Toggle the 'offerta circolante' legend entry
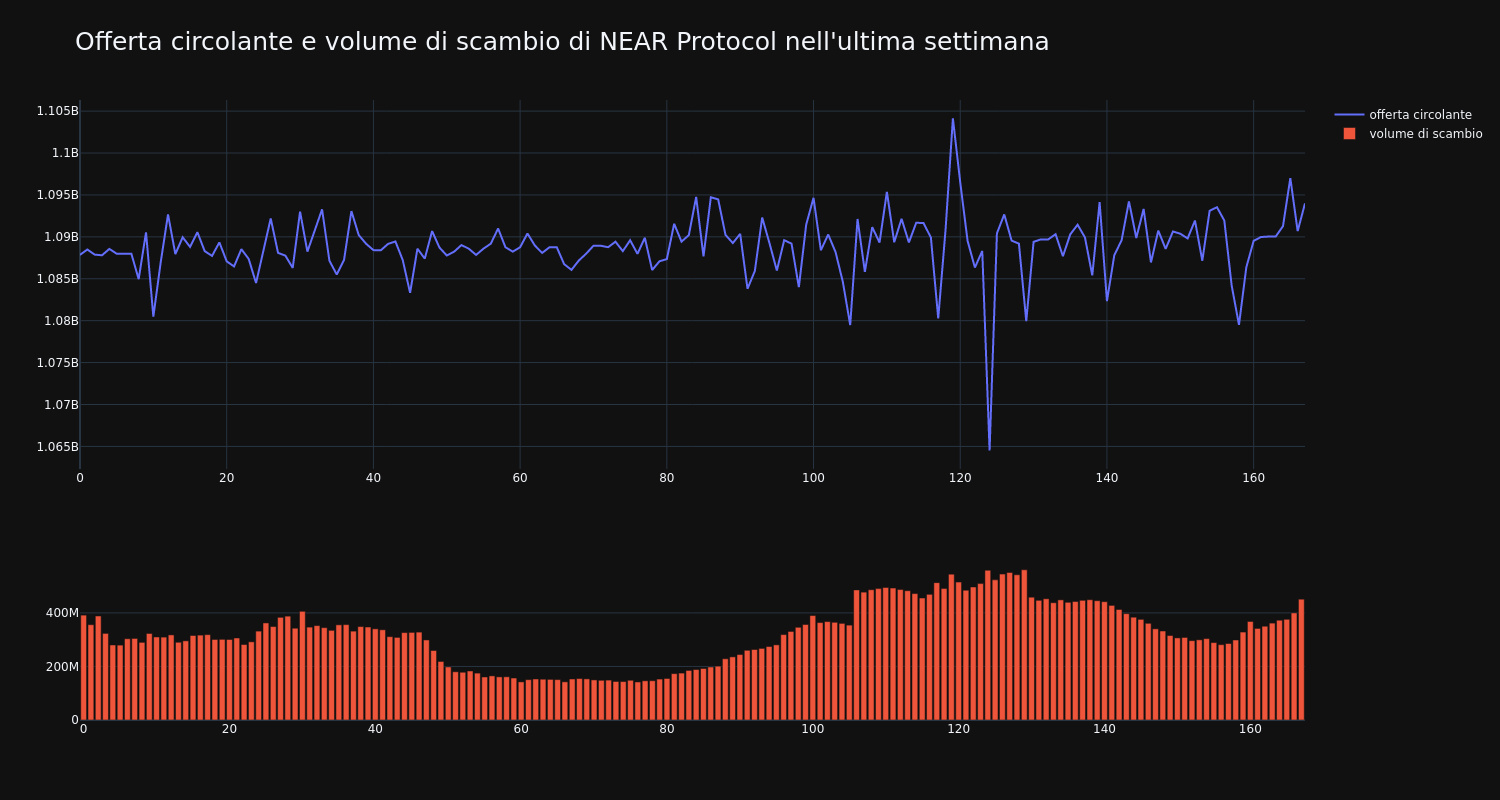1500x800 pixels. [x=1420, y=115]
